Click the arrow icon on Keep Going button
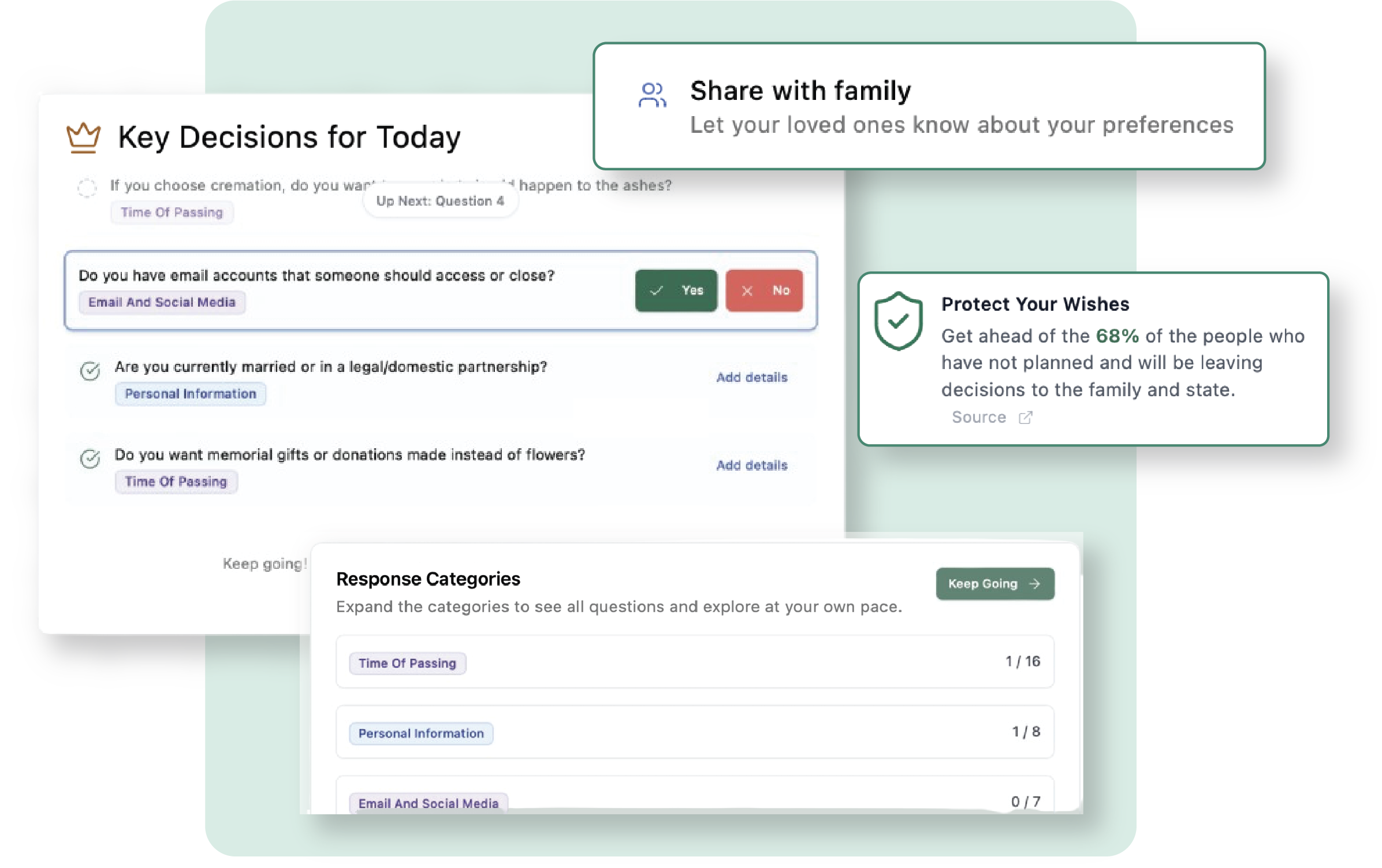This screenshot has width=1382, height=868. (x=1034, y=584)
